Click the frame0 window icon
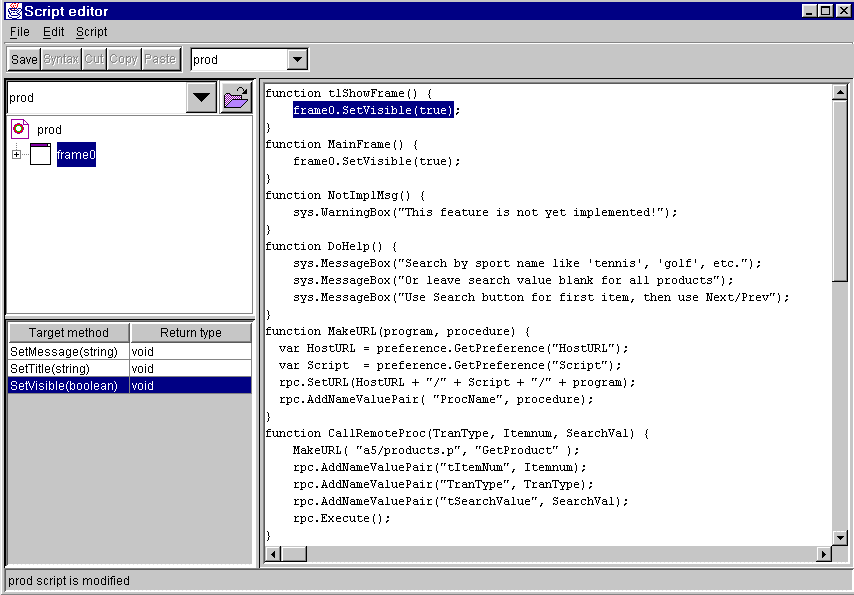The image size is (854, 595). coord(40,154)
